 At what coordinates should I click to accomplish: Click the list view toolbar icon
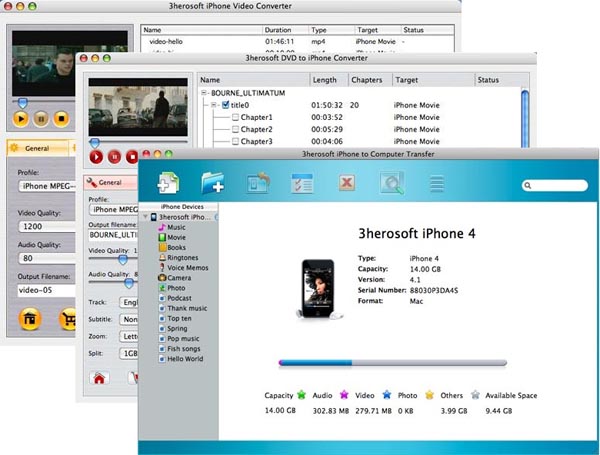pos(437,183)
